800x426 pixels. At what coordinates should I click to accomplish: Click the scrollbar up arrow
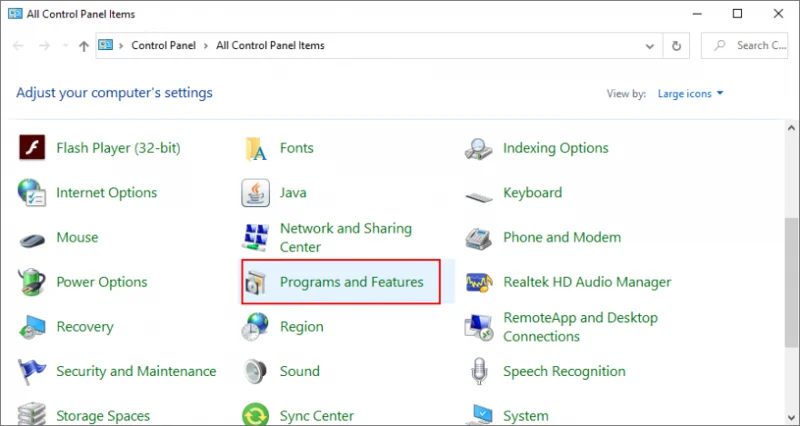[791, 128]
